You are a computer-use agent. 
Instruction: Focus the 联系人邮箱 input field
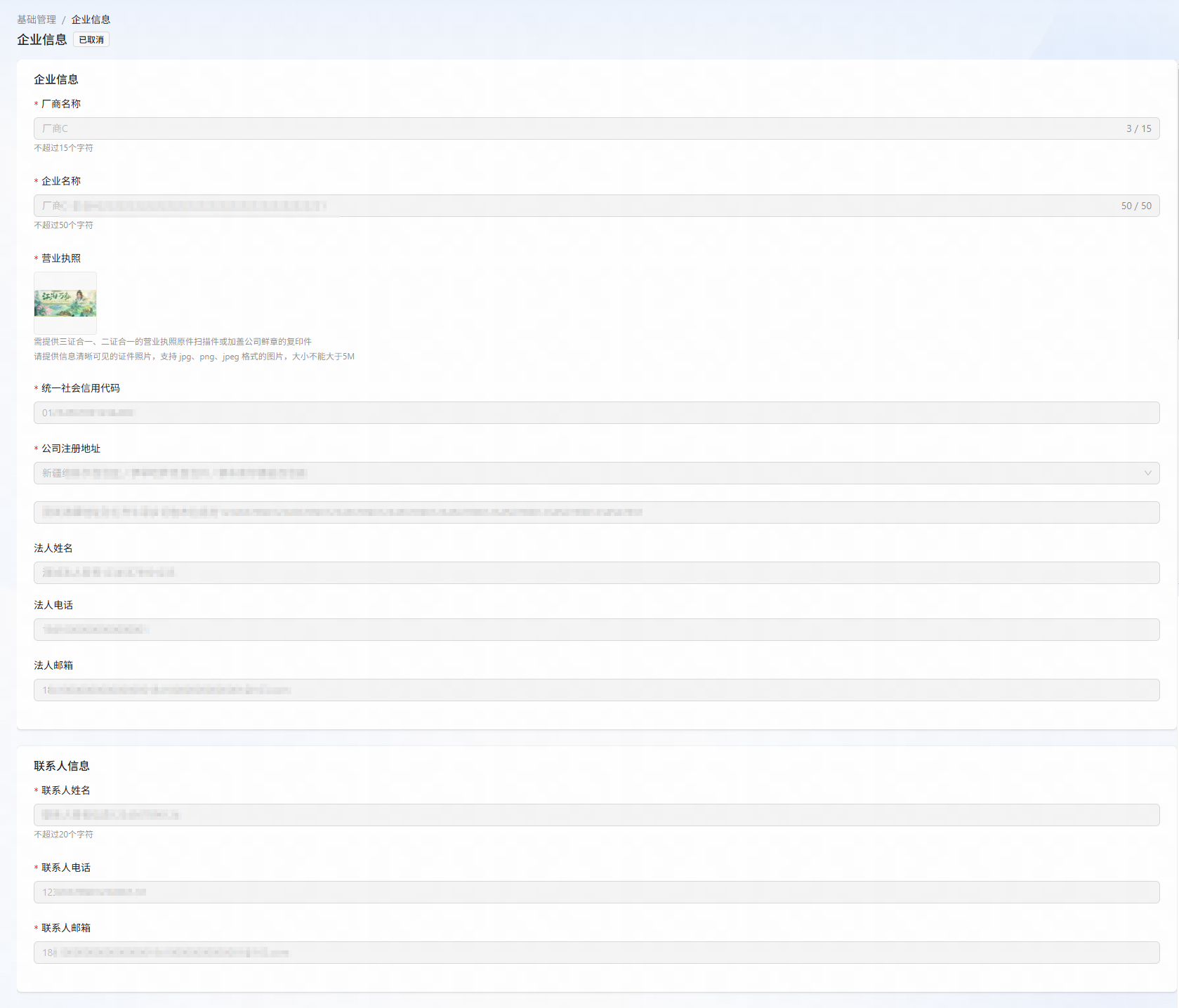point(596,953)
